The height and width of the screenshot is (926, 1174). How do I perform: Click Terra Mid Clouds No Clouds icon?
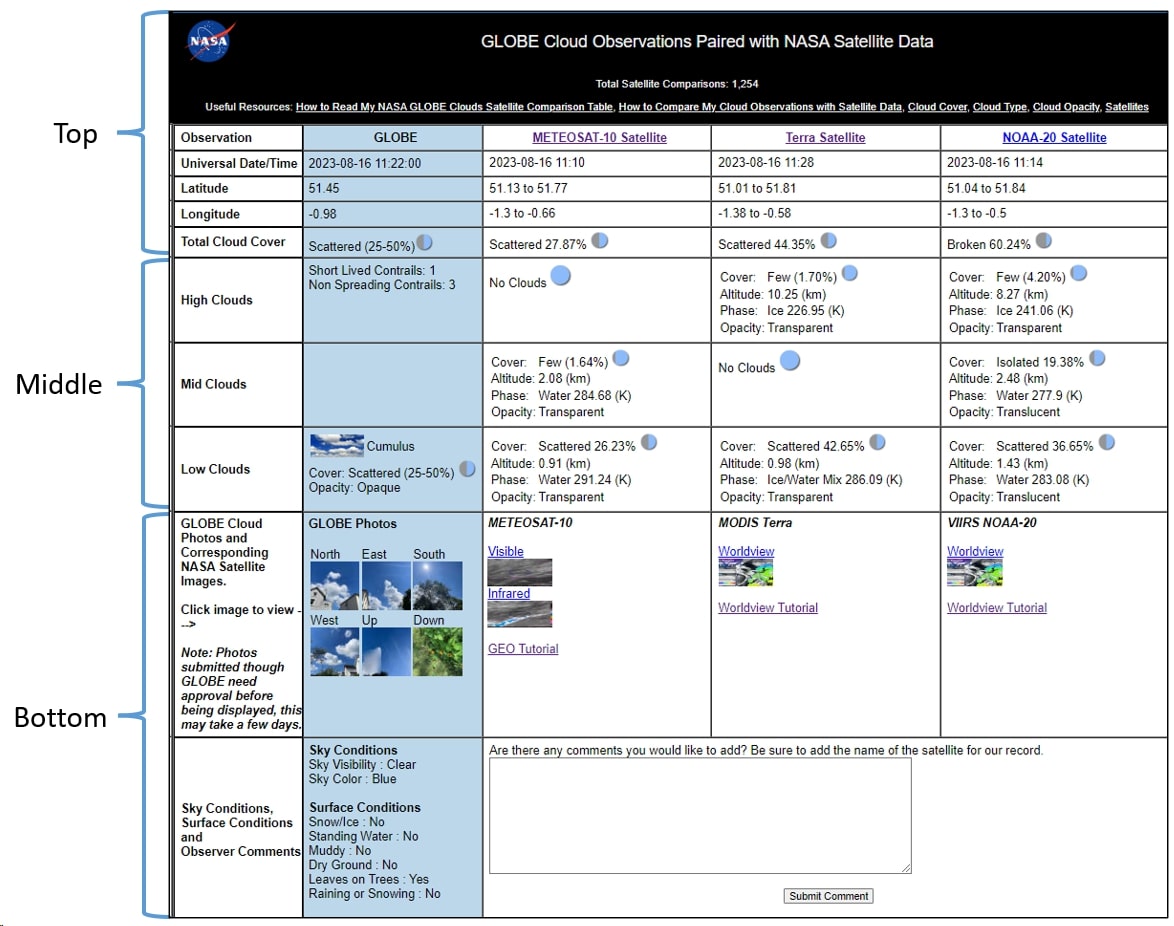790,362
